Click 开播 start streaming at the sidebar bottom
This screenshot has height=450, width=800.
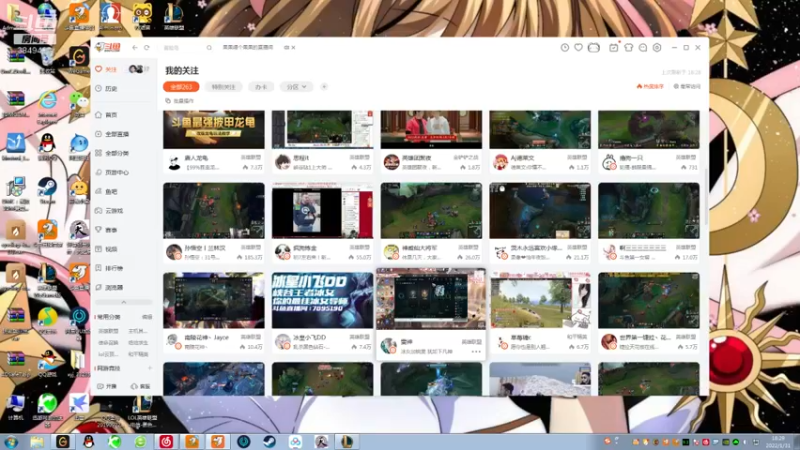coord(107,386)
